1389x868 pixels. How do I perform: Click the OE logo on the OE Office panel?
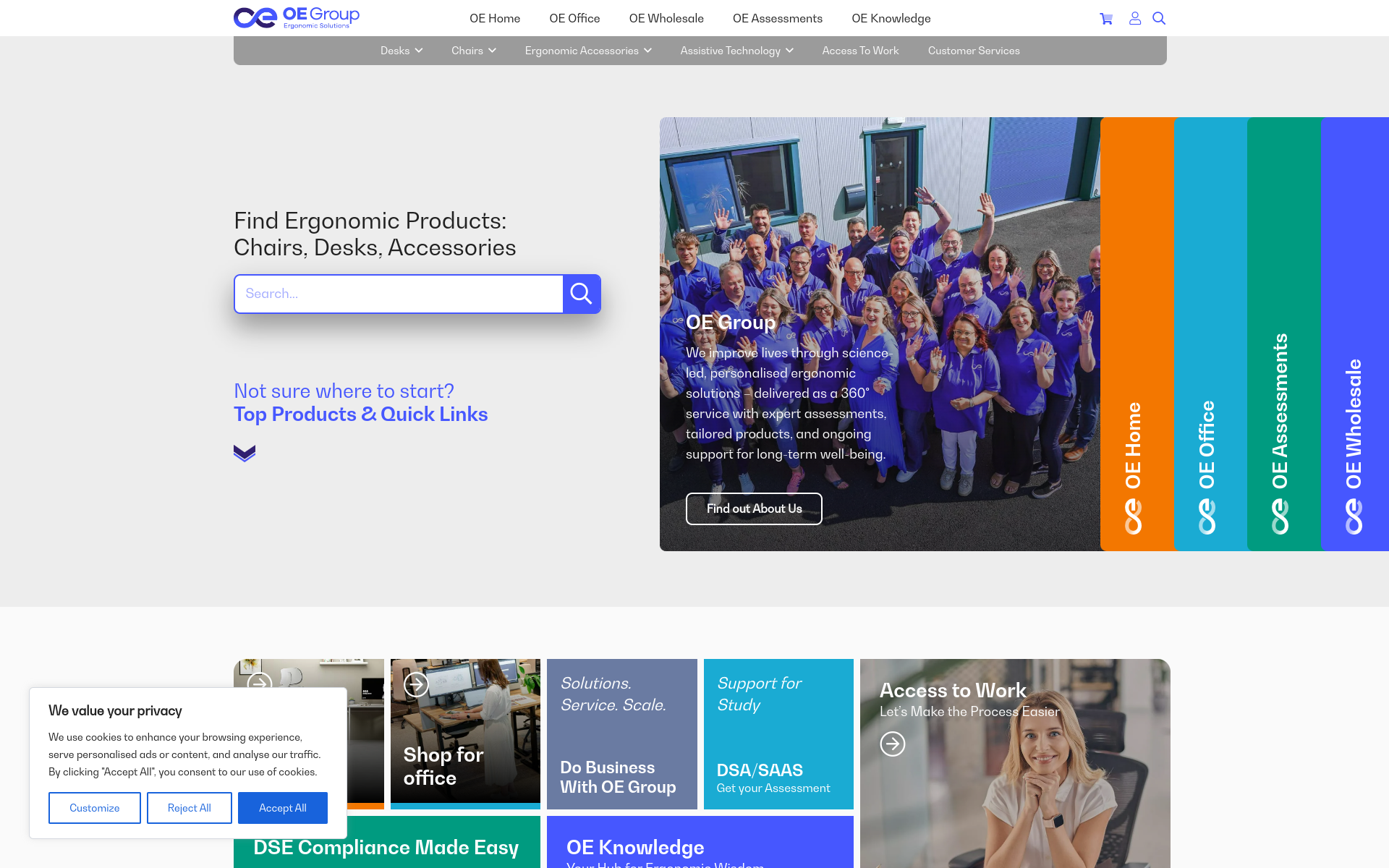coord(1207,516)
